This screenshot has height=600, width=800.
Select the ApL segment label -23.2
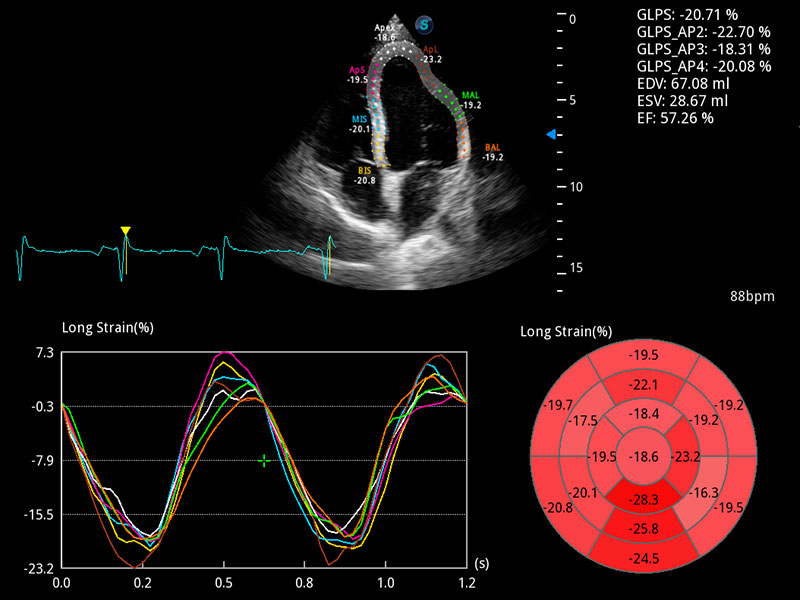pyautogui.click(x=431, y=55)
